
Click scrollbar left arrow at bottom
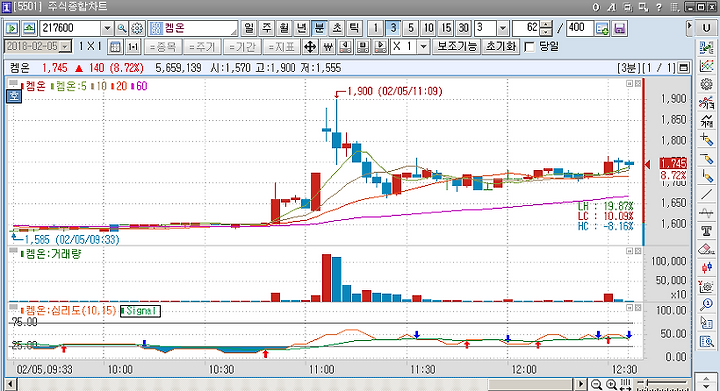pos(11,385)
